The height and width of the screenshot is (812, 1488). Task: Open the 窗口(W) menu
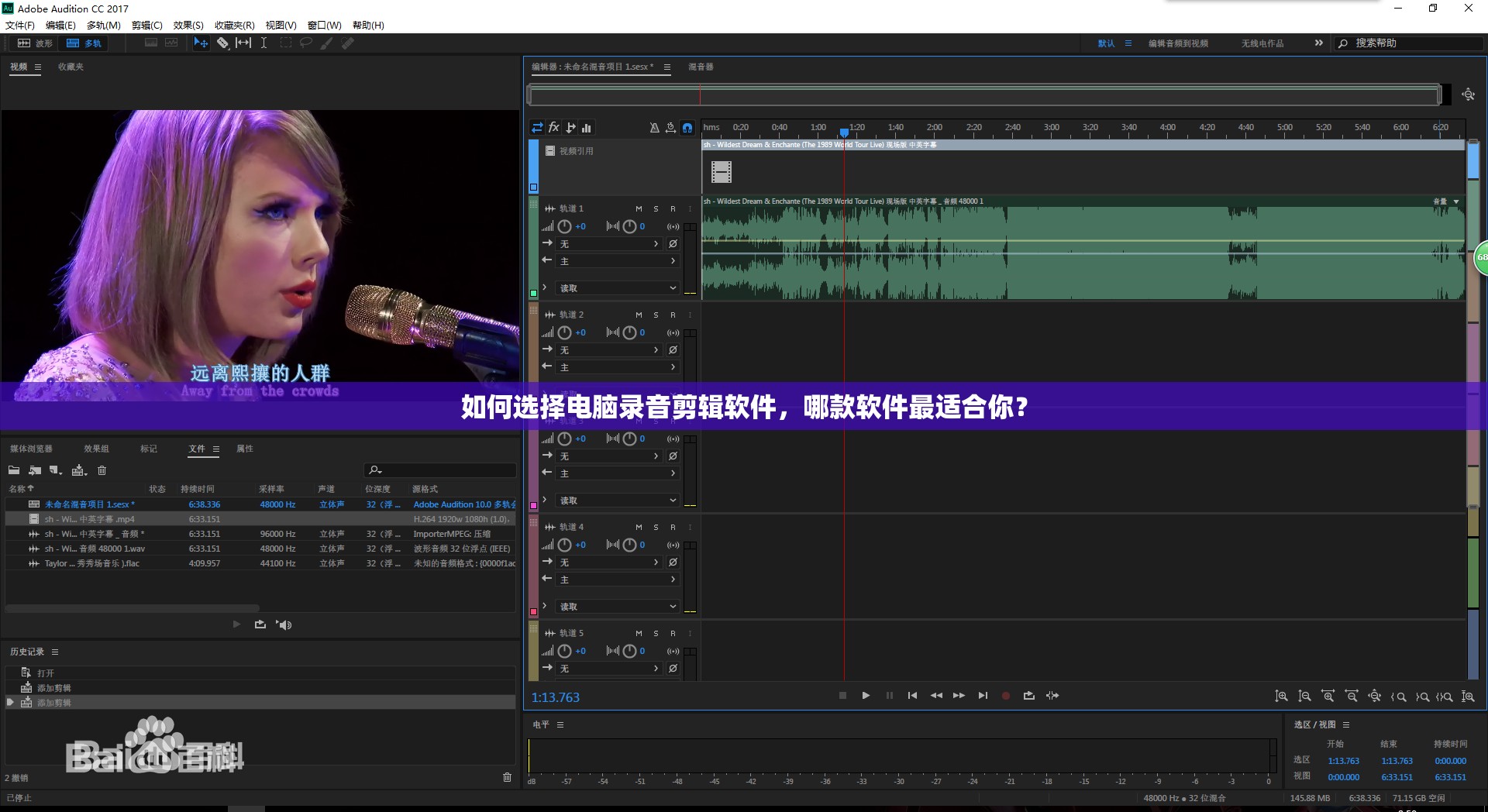pyautogui.click(x=324, y=26)
